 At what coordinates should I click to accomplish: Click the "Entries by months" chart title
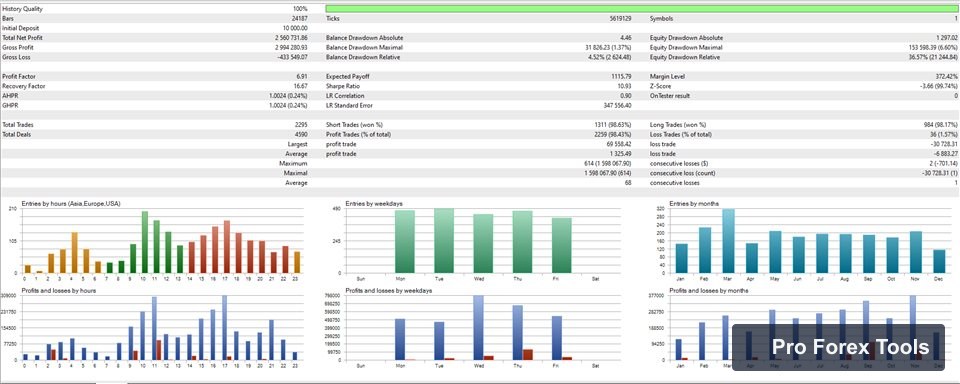(694, 203)
